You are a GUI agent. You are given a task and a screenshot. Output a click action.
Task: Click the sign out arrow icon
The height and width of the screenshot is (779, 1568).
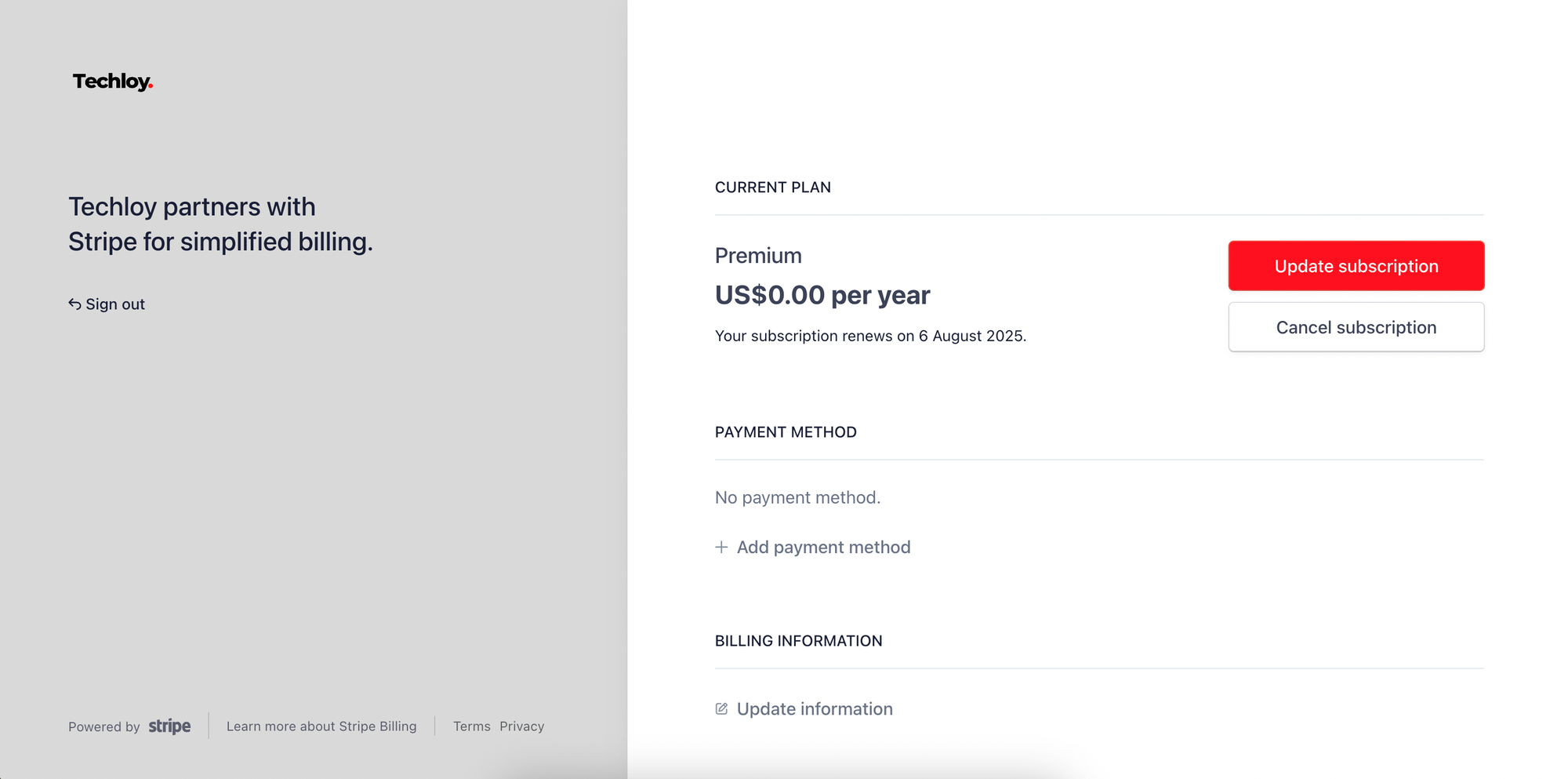(x=74, y=304)
